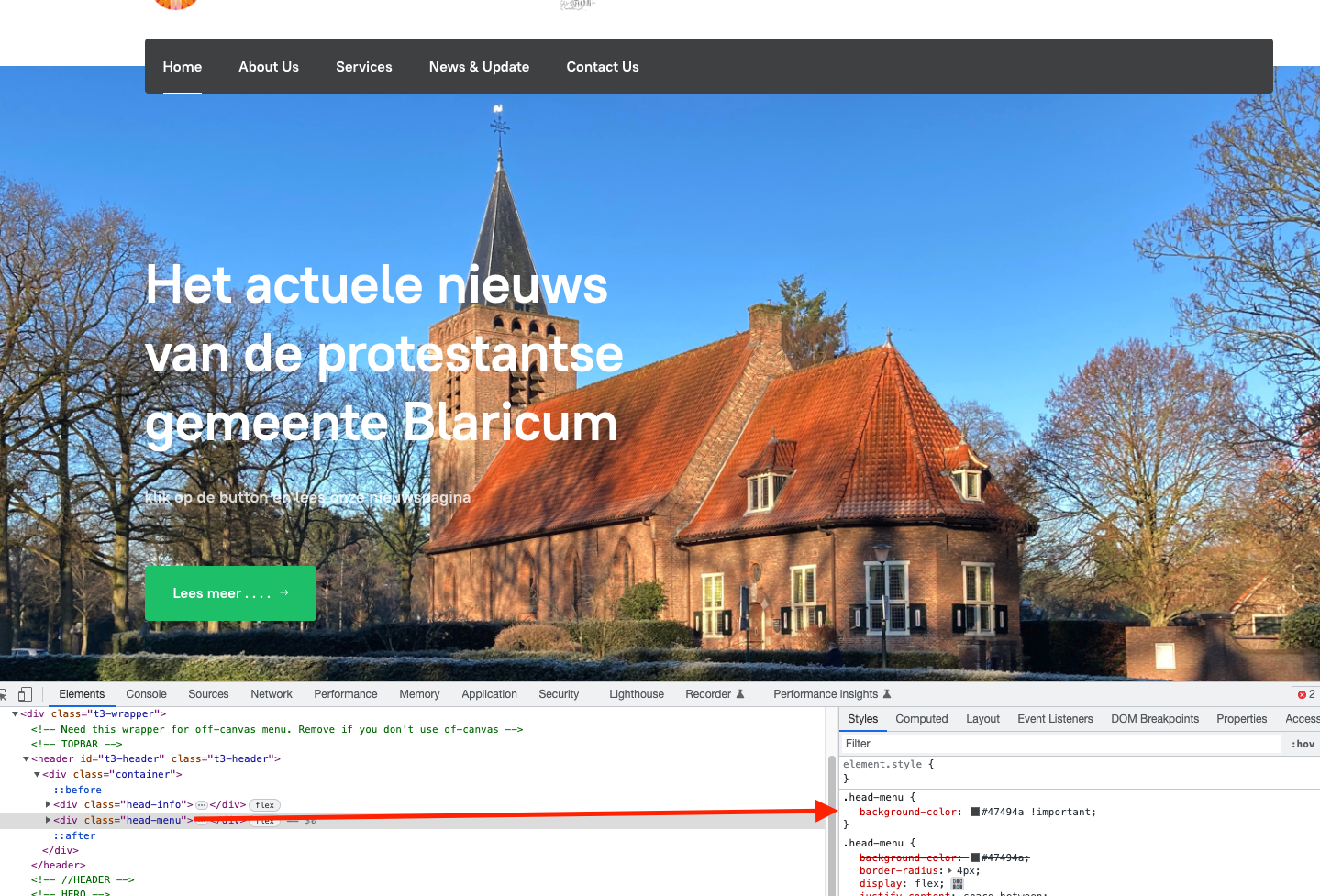Click the ellipsis badge in the head-info div row
Viewport: 1320px width, 896px height.
click(x=202, y=805)
